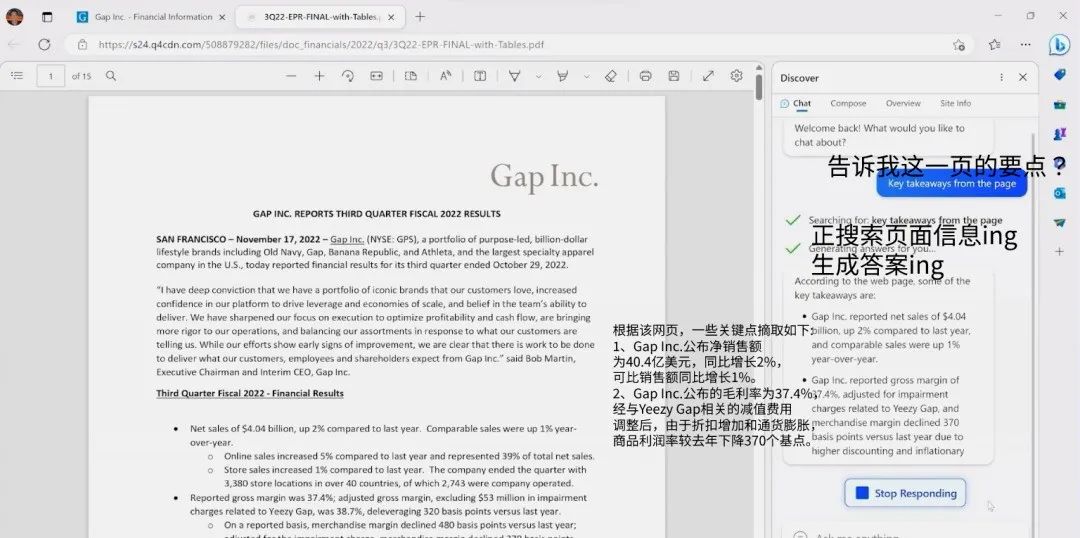Close the 3Q22-EPR PDF tab
The width and height of the screenshot is (1080, 538).
391,17
